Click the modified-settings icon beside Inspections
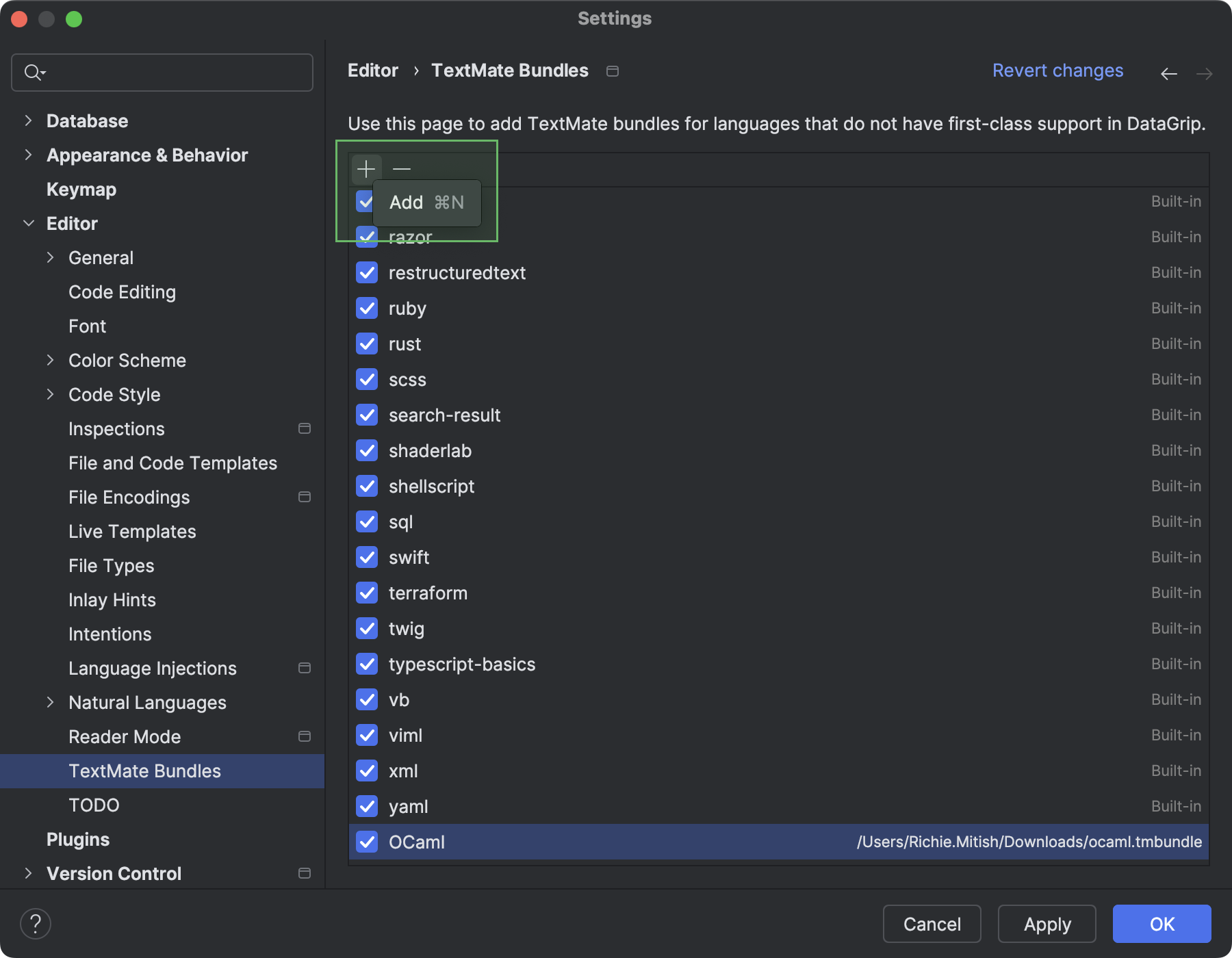Image resolution: width=1232 pixels, height=958 pixels. (x=305, y=428)
